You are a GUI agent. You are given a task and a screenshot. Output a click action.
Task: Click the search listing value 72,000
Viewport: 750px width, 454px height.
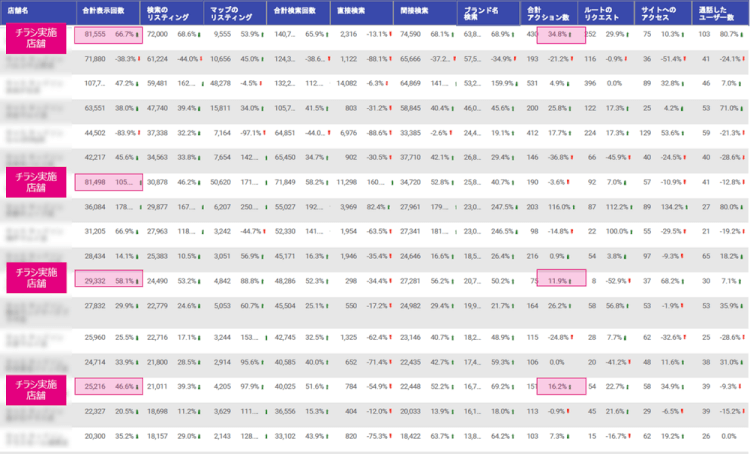(x=157, y=34)
